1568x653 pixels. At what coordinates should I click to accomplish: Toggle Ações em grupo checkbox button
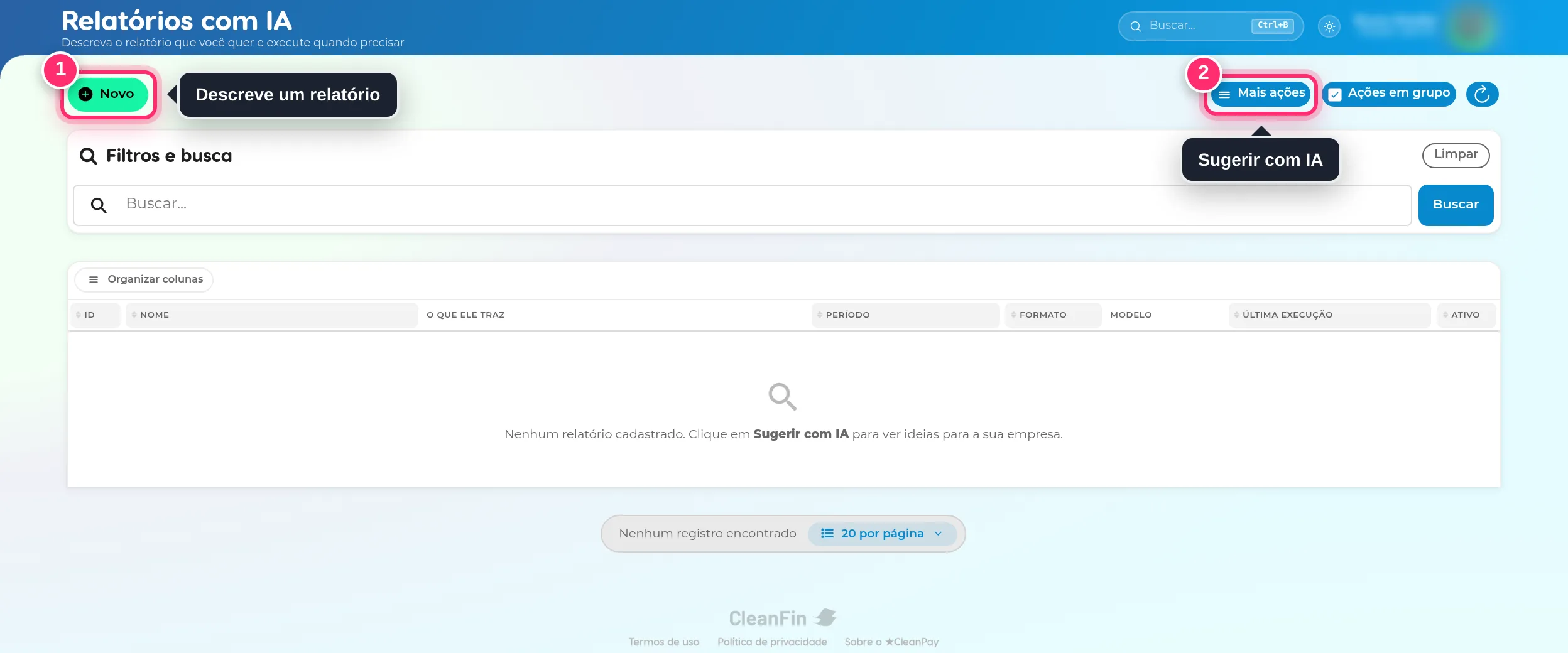tap(1389, 94)
